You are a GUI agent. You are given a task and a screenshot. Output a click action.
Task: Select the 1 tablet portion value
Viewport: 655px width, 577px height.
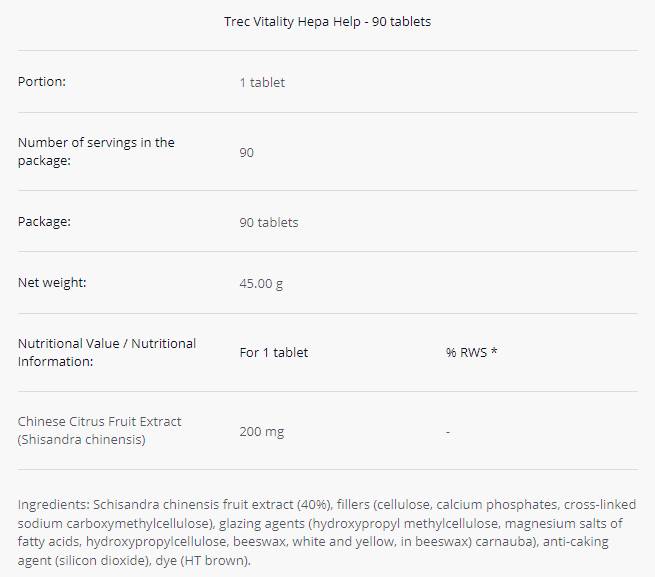(x=262, y=82)
